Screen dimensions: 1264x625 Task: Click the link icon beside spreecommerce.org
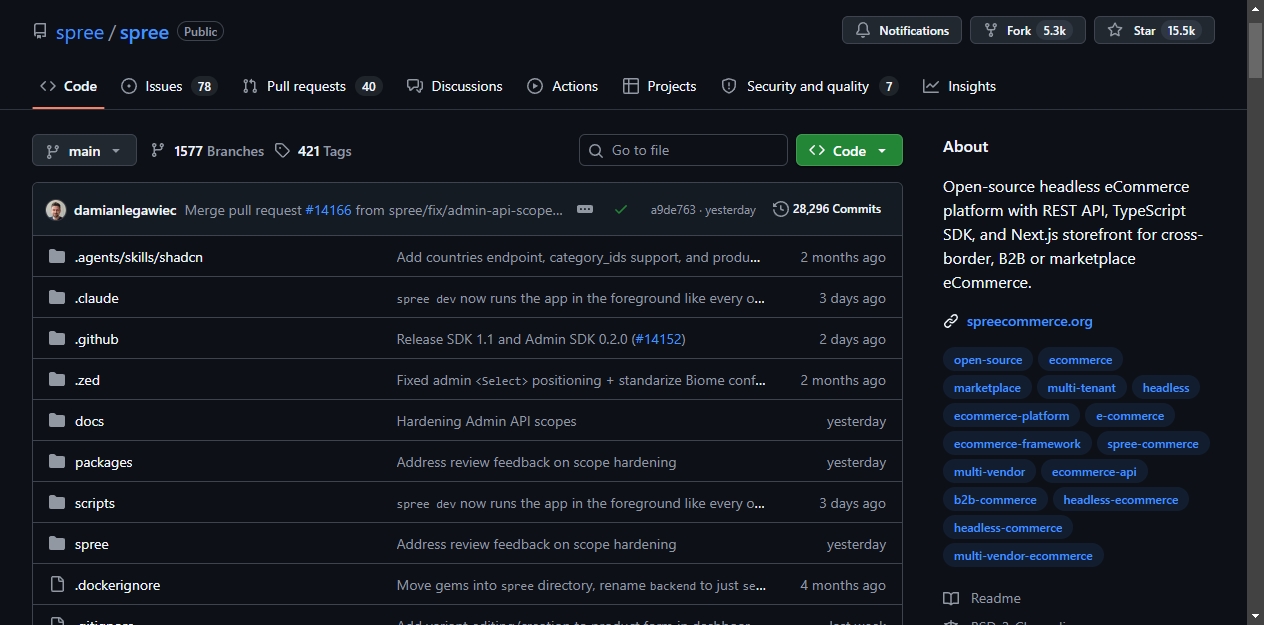[x=951, y=321]
